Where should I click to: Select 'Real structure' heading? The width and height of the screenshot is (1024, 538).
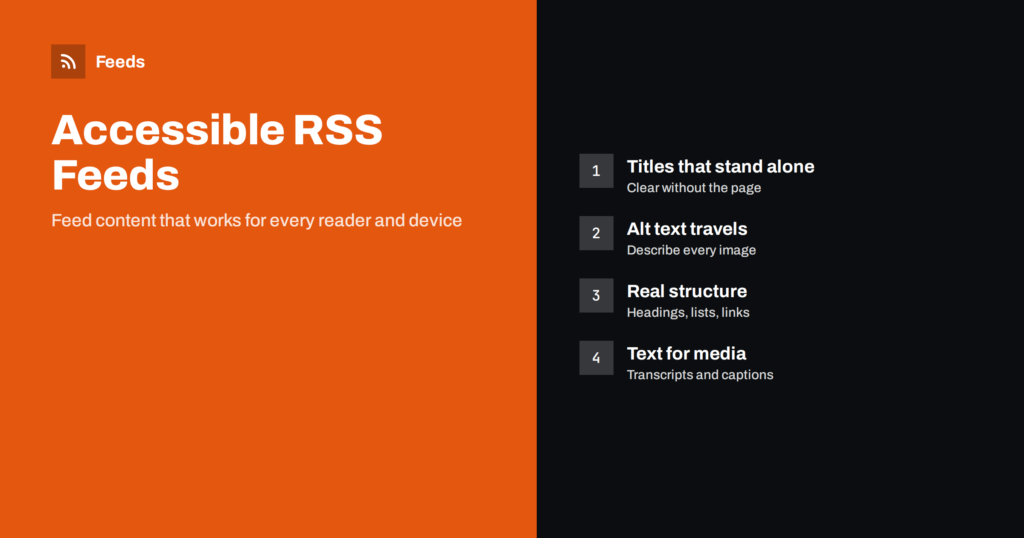point(687,291)
